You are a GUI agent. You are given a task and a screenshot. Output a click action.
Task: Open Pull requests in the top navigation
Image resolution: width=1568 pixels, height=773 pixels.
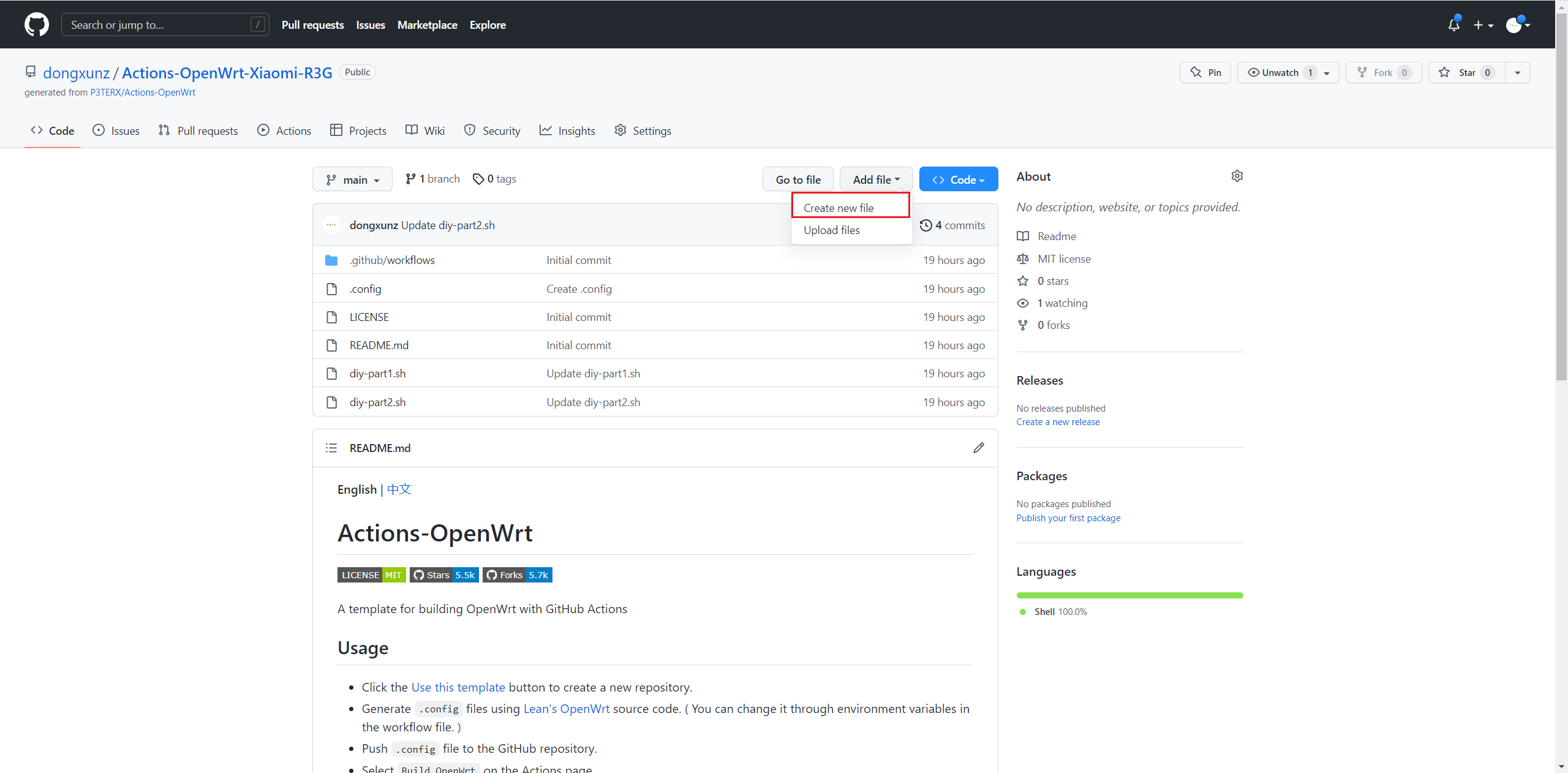tap(312, 25)
